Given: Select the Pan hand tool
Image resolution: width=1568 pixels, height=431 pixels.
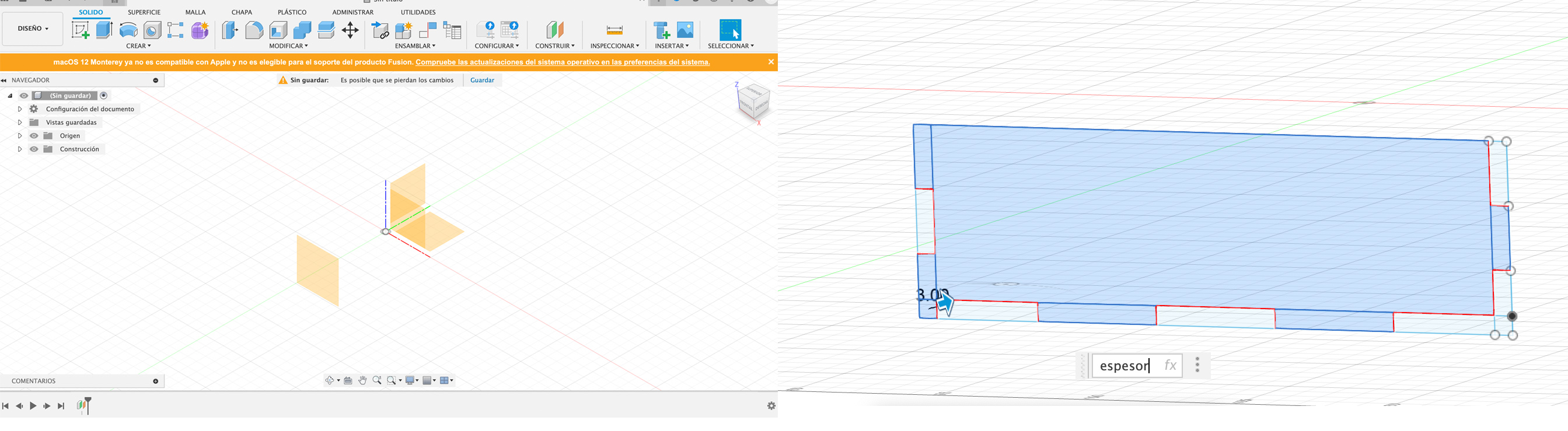Looking at the screenshot, I should pyautogui.click(x=363, y=380).
